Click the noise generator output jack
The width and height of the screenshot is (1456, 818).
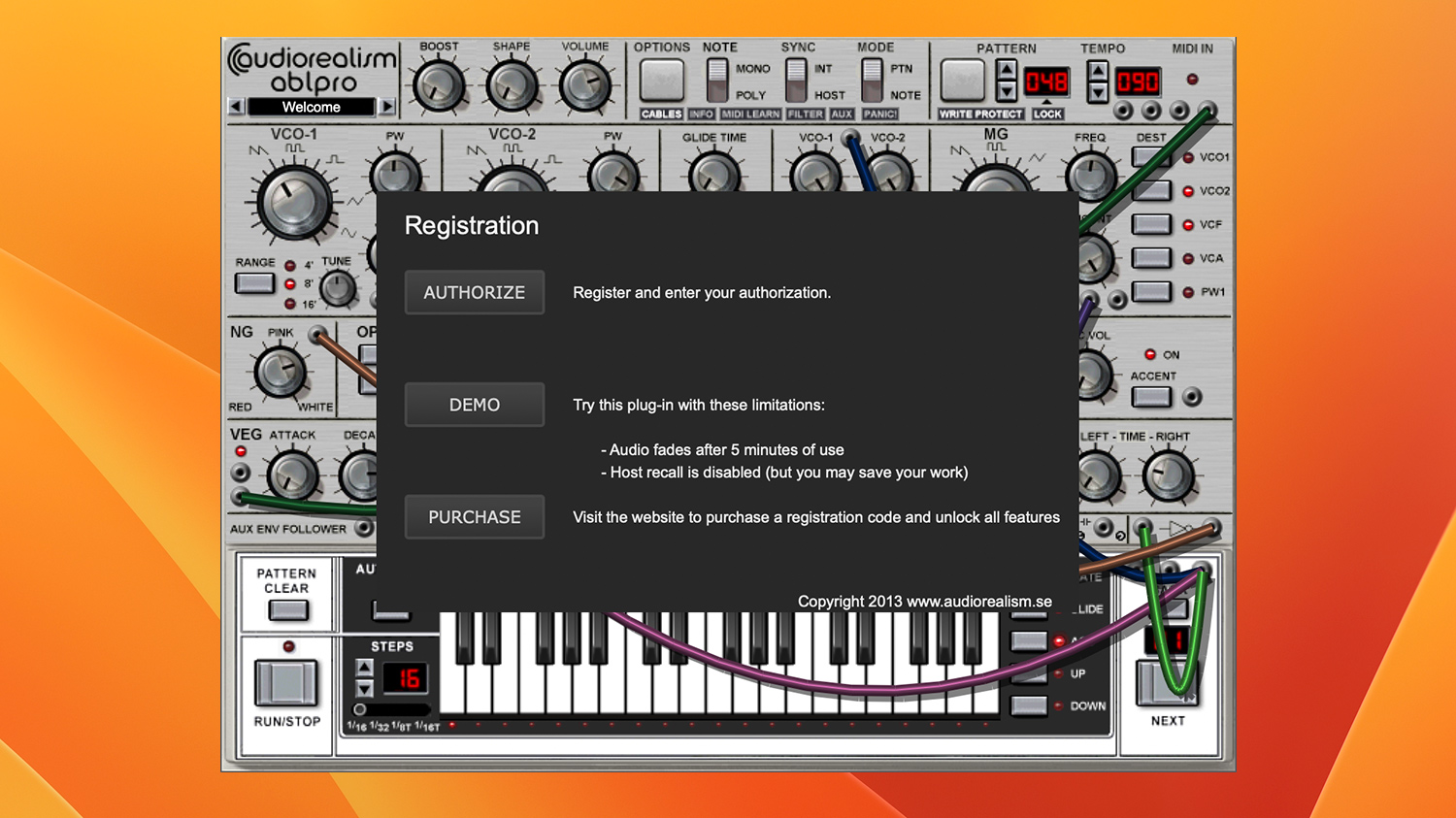(x=316, y=336)
